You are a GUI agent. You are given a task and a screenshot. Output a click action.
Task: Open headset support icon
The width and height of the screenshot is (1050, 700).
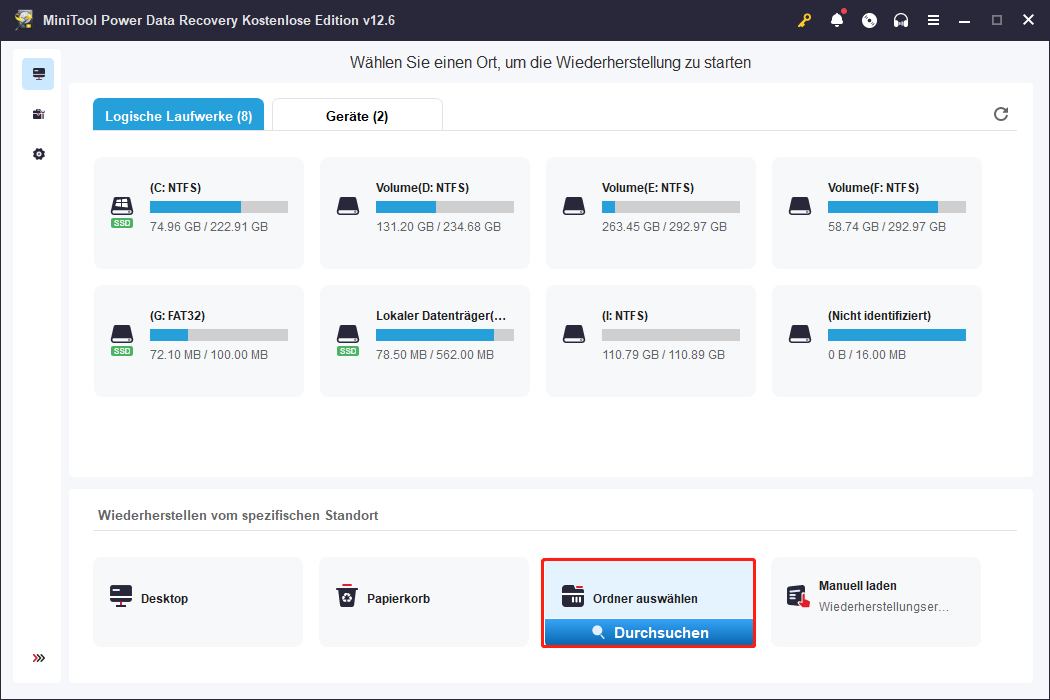pos(901,20)
